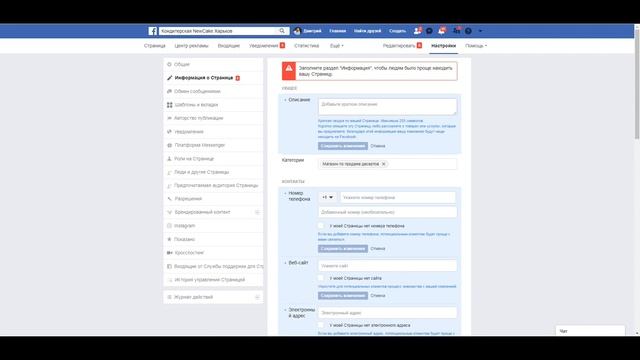Click the wrench icon beside Разрешения
This screenshot has height=360, width=640.
click(169, 199)
